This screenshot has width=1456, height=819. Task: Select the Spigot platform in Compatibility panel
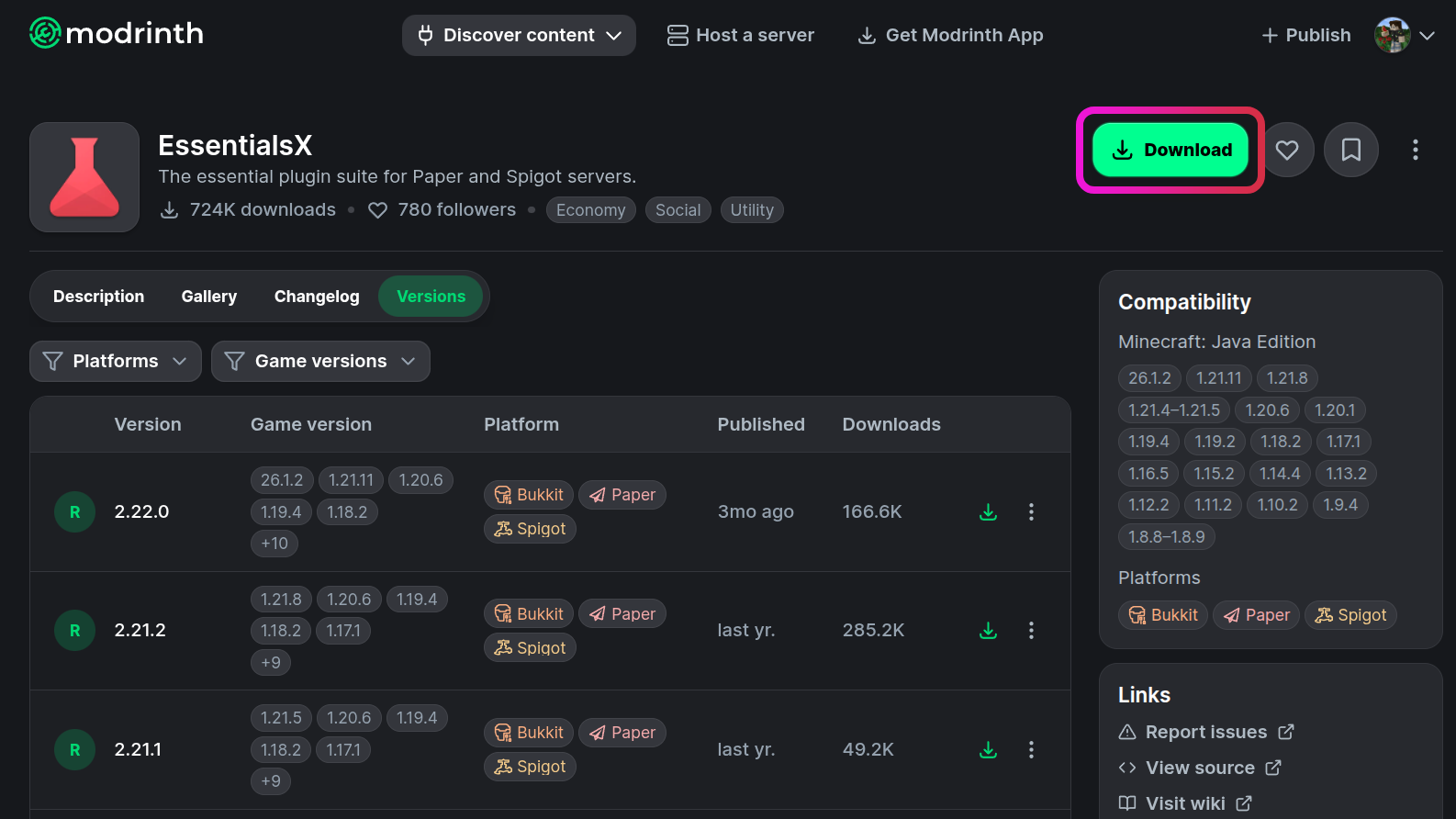(x=1350, y=615)
